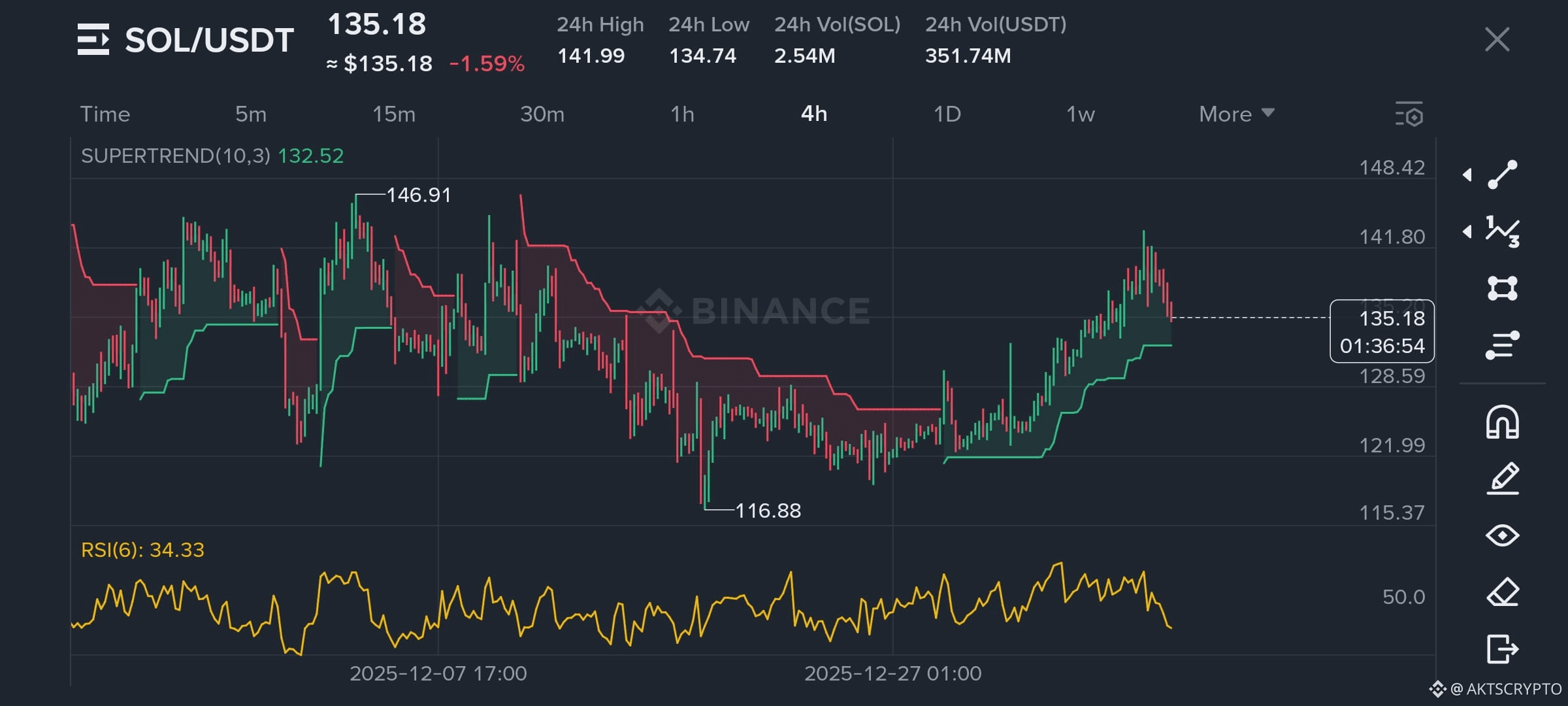Tap the 24h Vol(SOL) value 2.54M

point(805,56)
